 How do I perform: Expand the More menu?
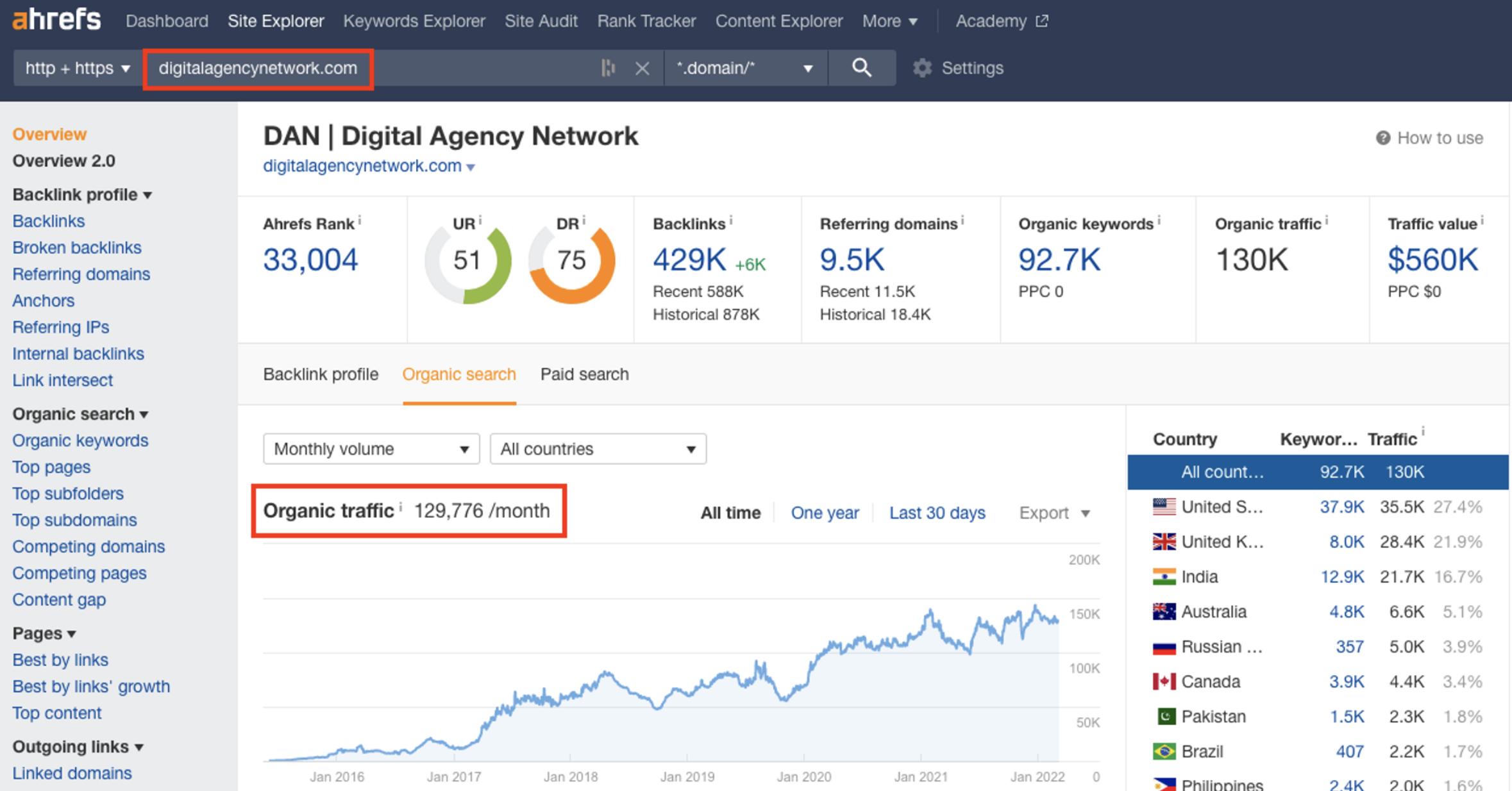[x=889, y=21]
